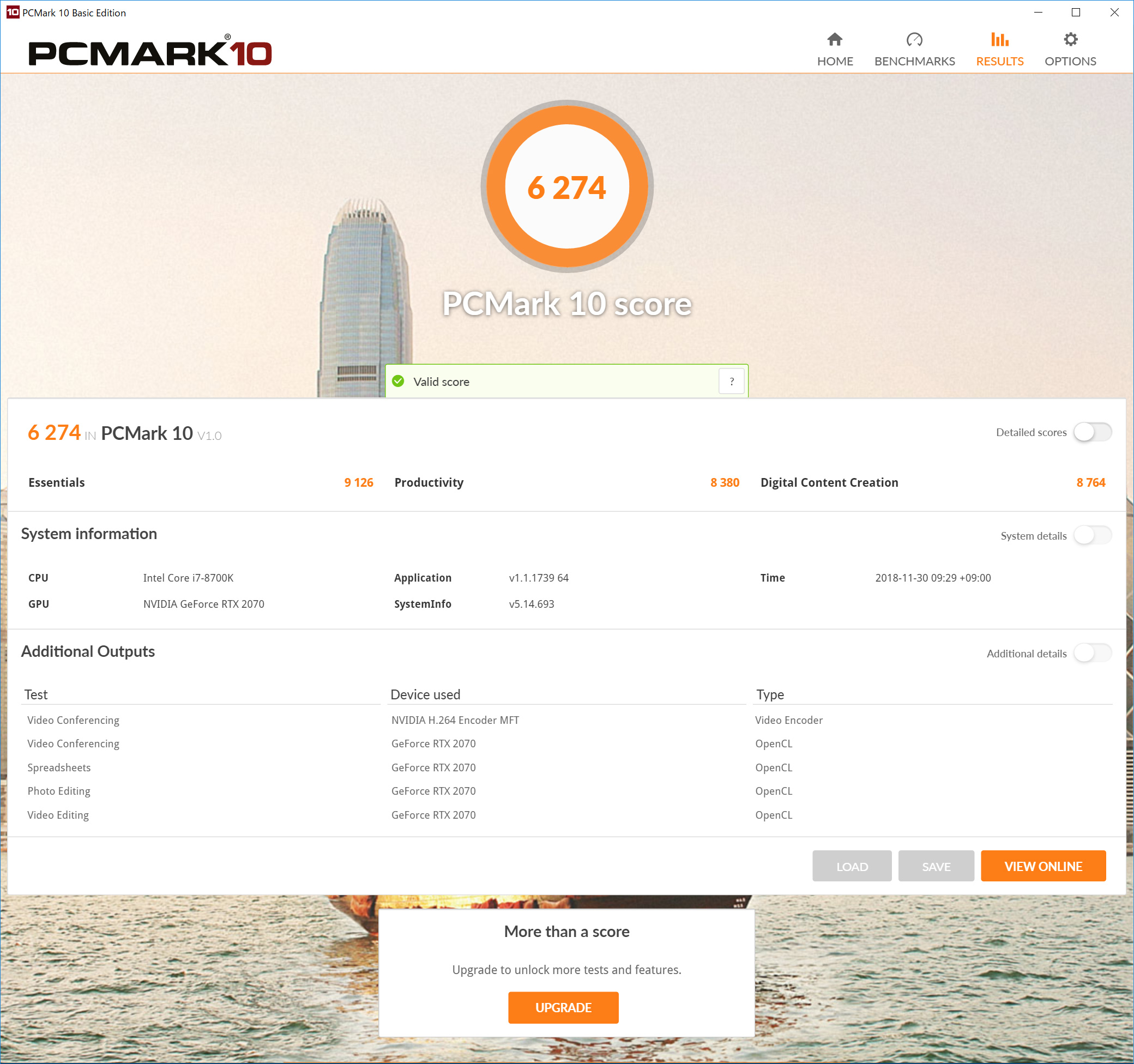The image size is (1134, 1064).
Task: Click the Digital Content Creation score 8 764
Action: coord(1090,482)
